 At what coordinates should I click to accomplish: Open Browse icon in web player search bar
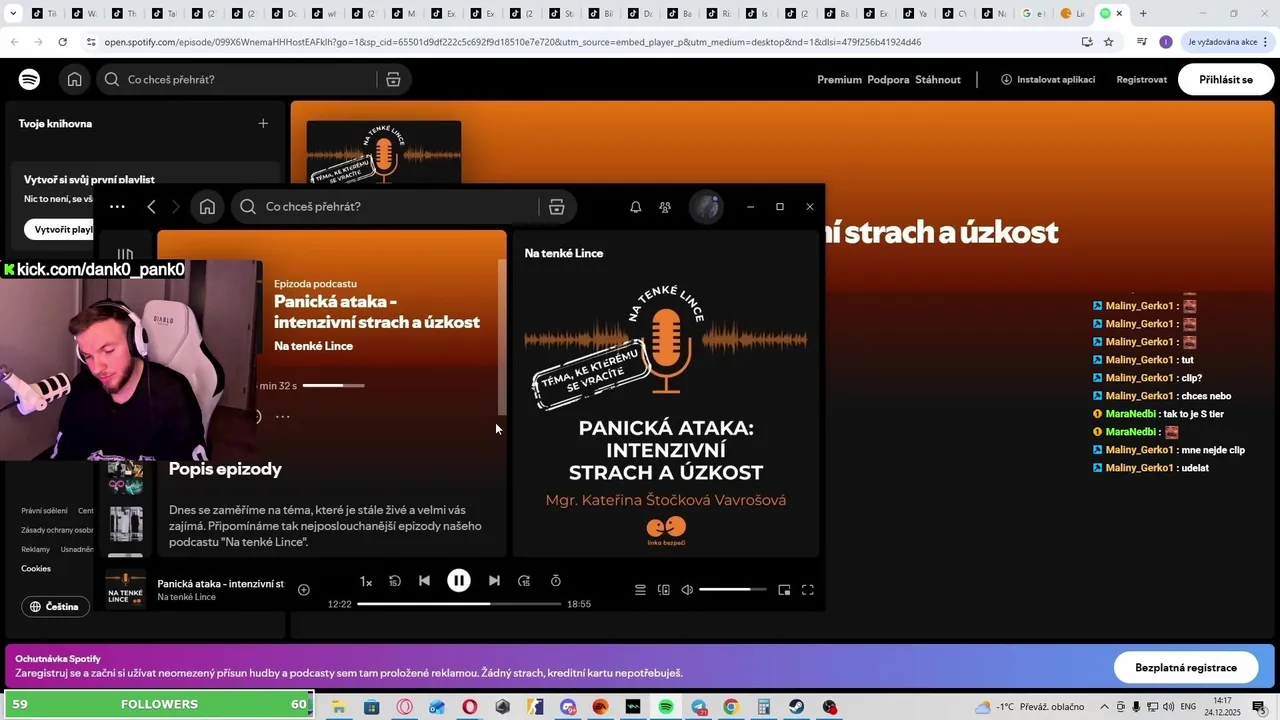393,79
